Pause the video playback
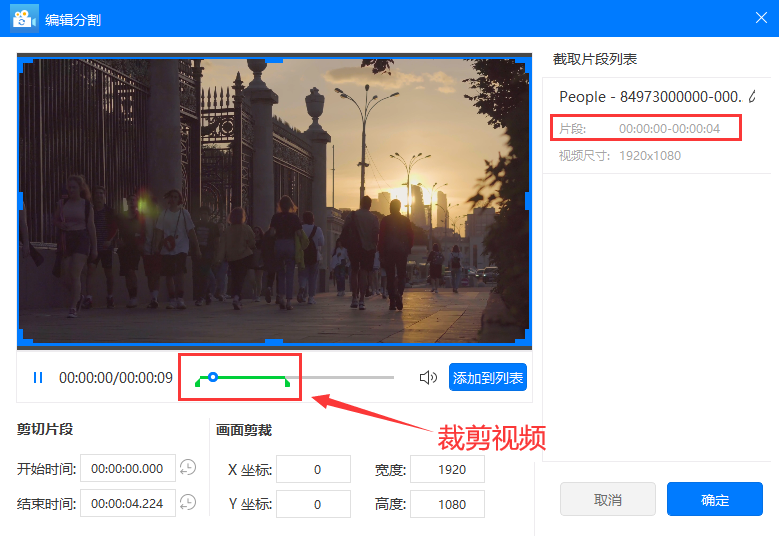The width and height of the screenshot is (779, 536). coord(38,378)
